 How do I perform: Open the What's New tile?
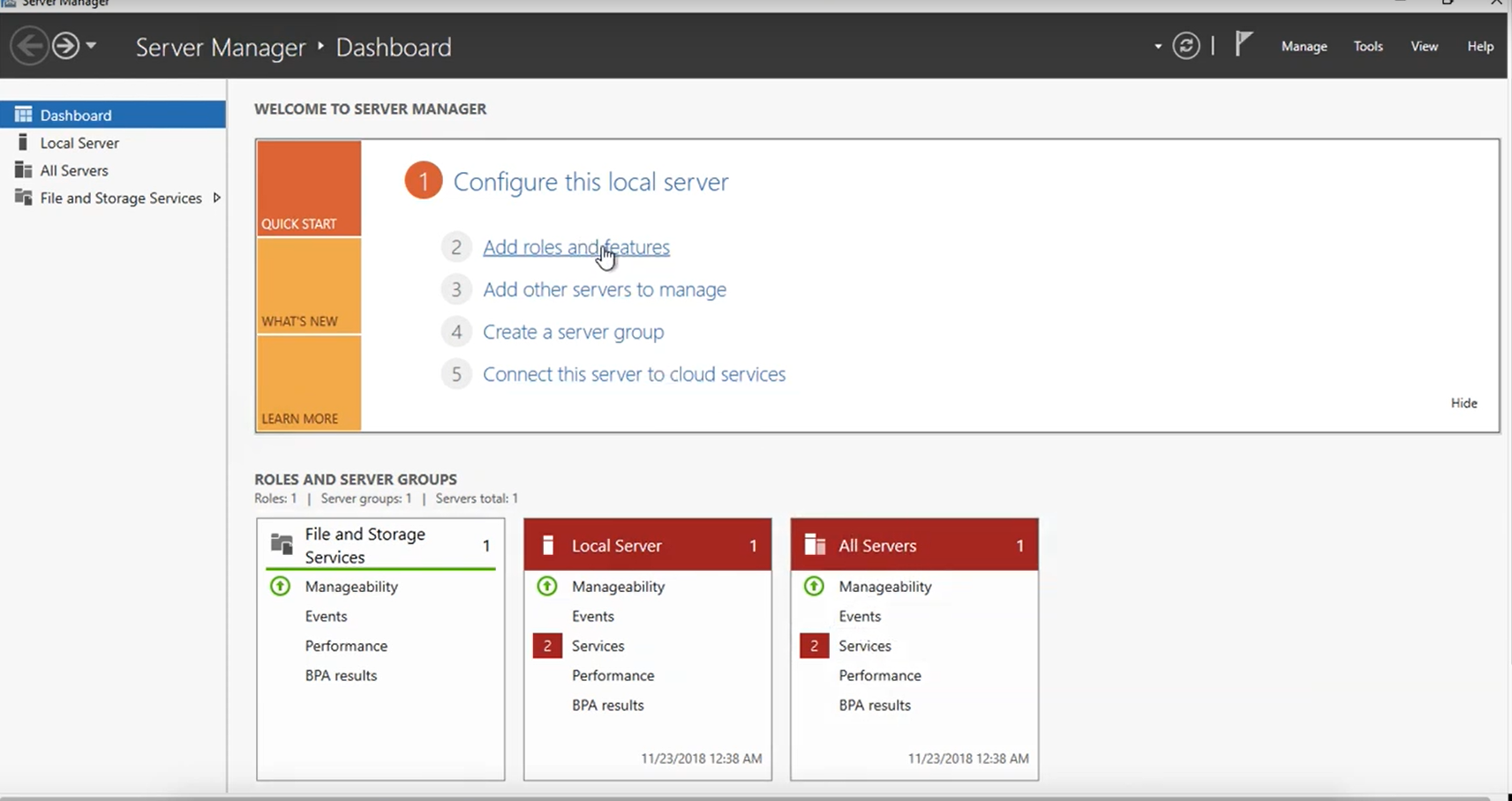pos(309,287)
